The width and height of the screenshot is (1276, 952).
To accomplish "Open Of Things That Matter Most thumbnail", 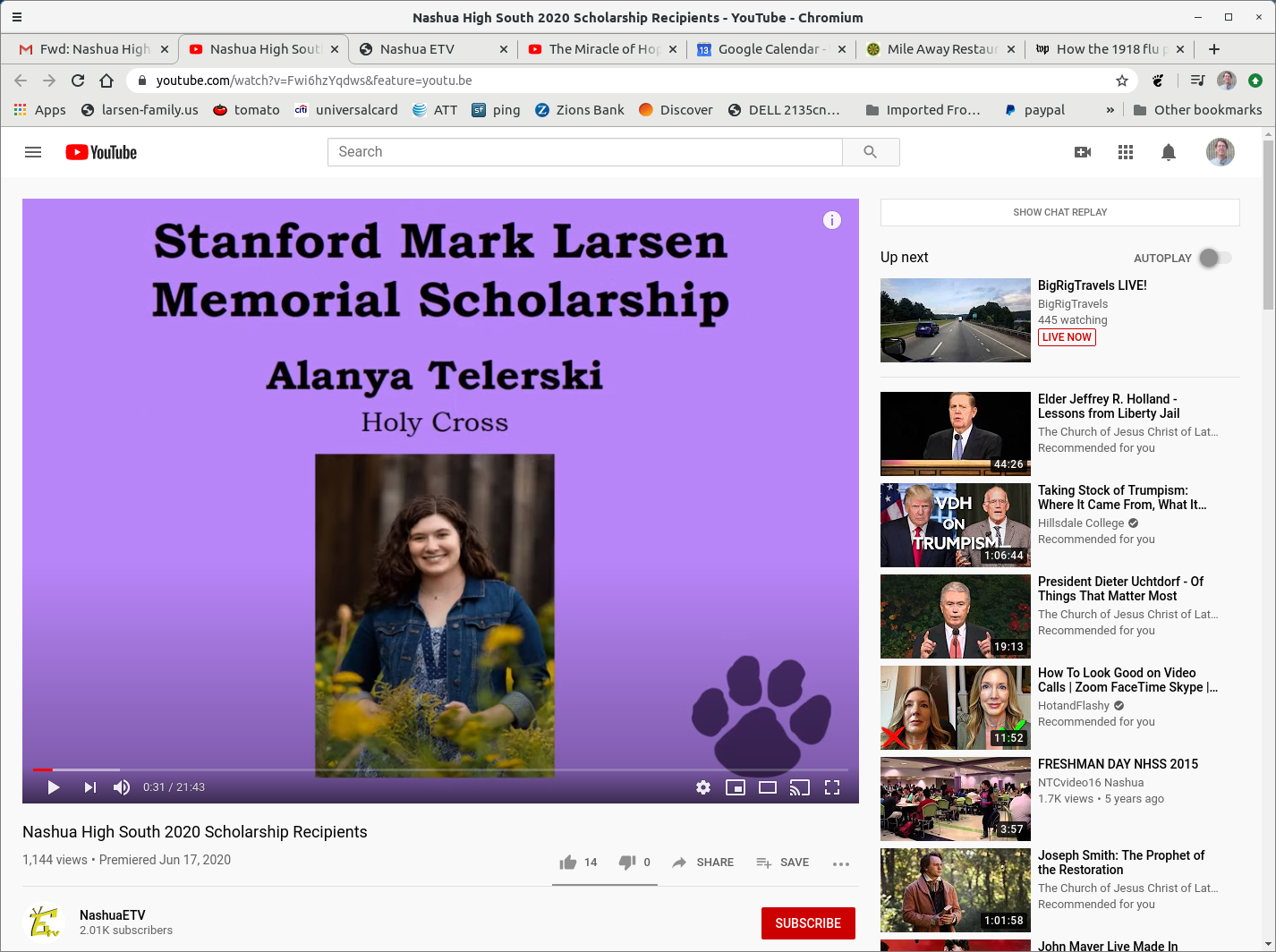I will pos(956,616).
